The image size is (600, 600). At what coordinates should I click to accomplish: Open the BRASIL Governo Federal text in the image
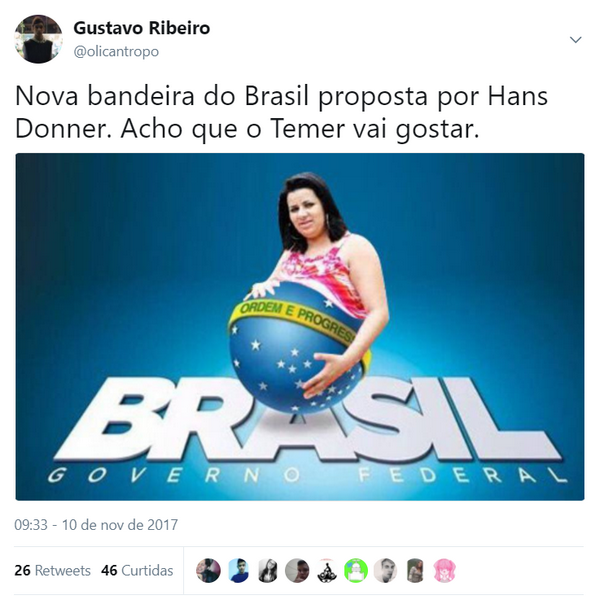click(x=306, y=432)
